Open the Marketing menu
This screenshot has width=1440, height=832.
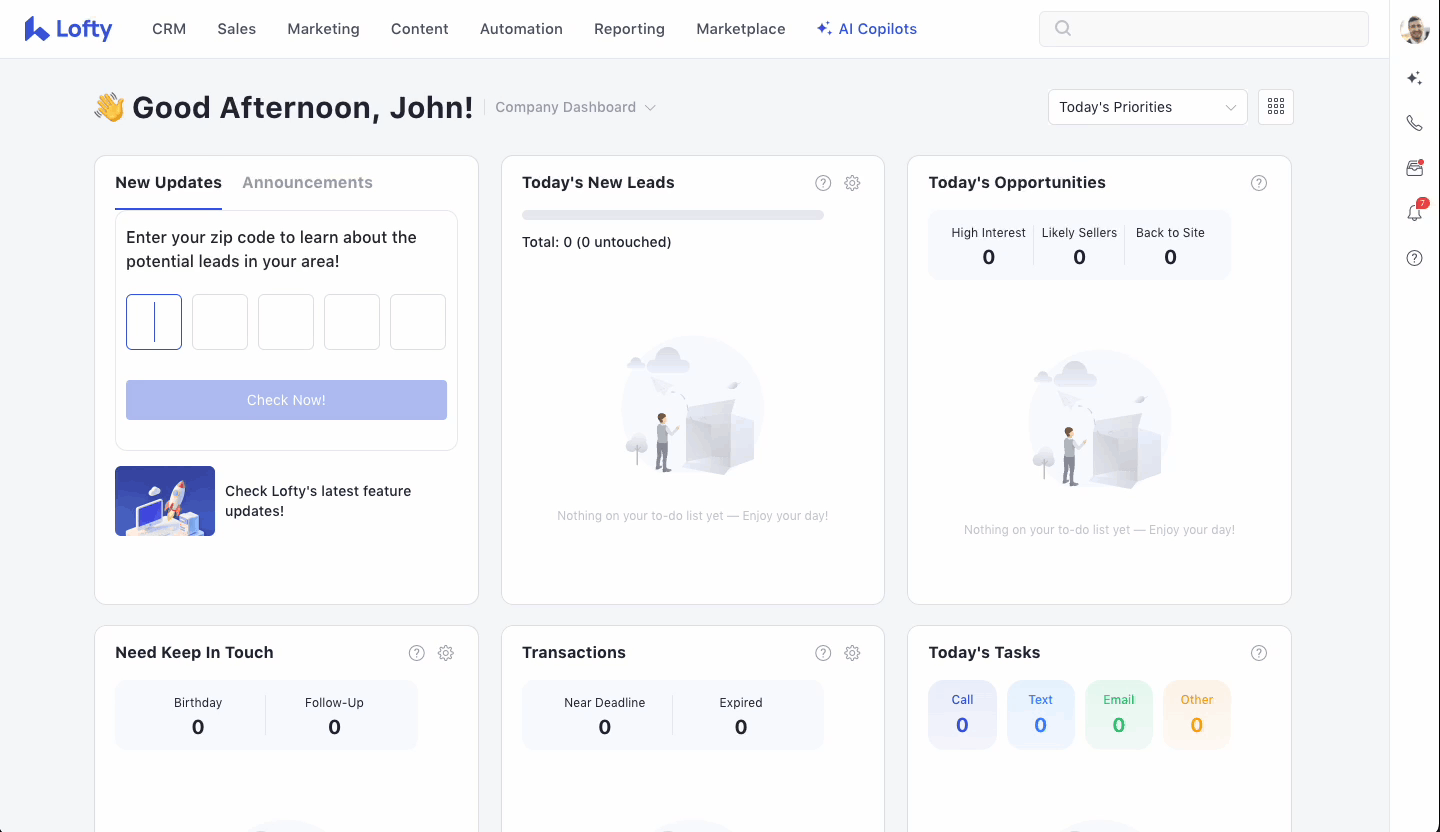point(323,29)
